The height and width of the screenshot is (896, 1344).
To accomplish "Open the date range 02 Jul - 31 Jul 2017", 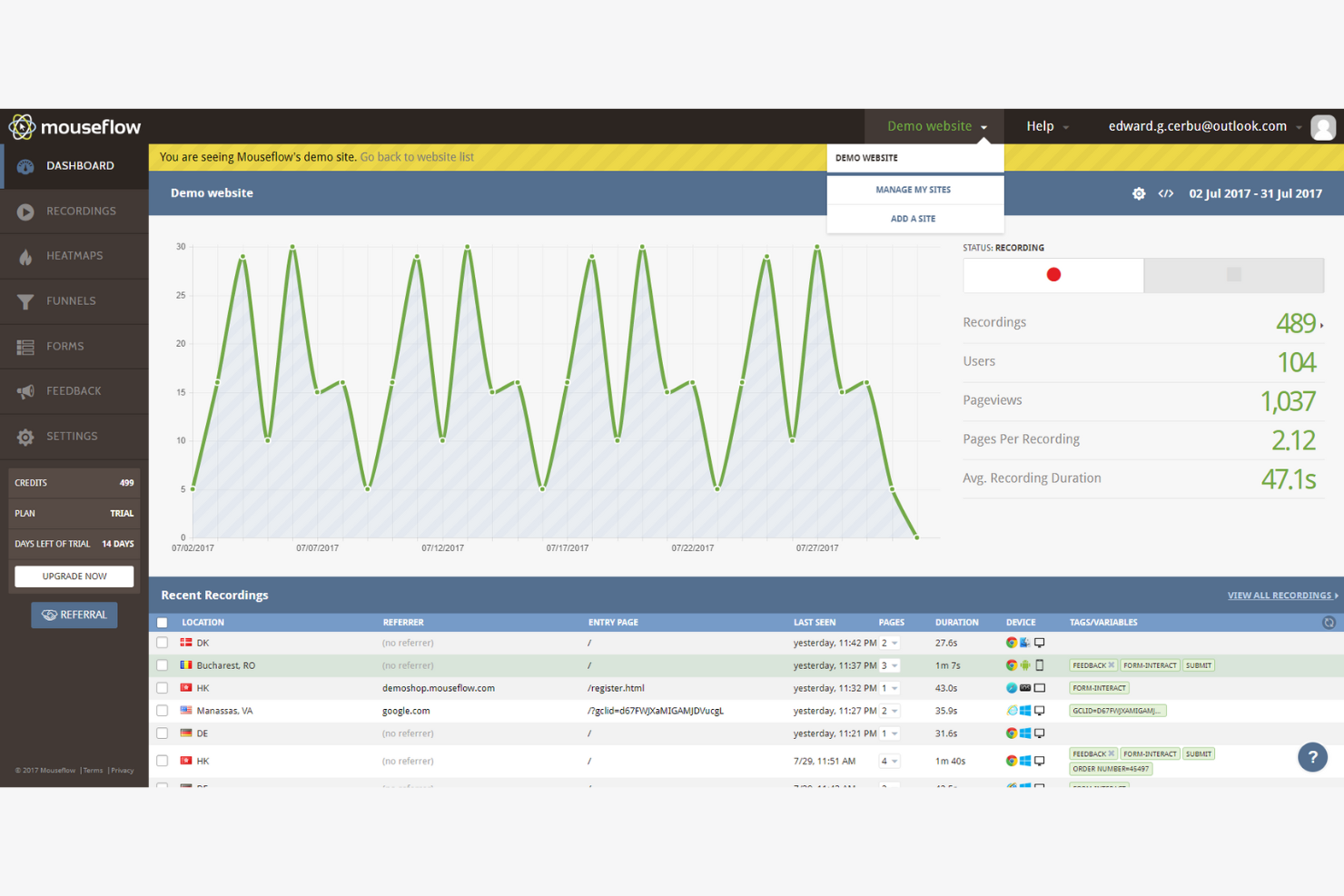I will click(x=1255, y=193).
